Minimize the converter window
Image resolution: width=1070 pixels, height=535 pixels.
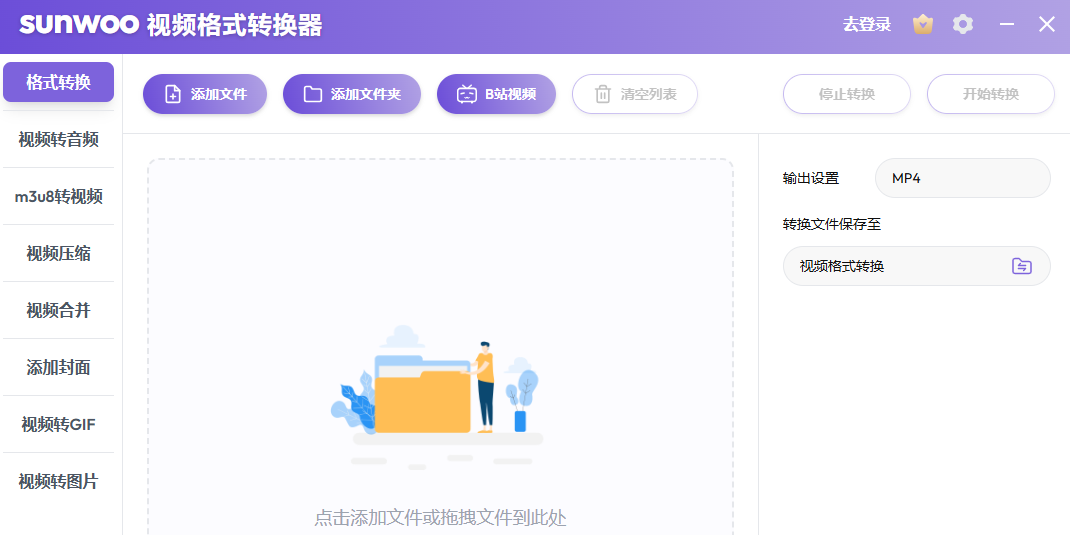click(x=1007, y=25)
